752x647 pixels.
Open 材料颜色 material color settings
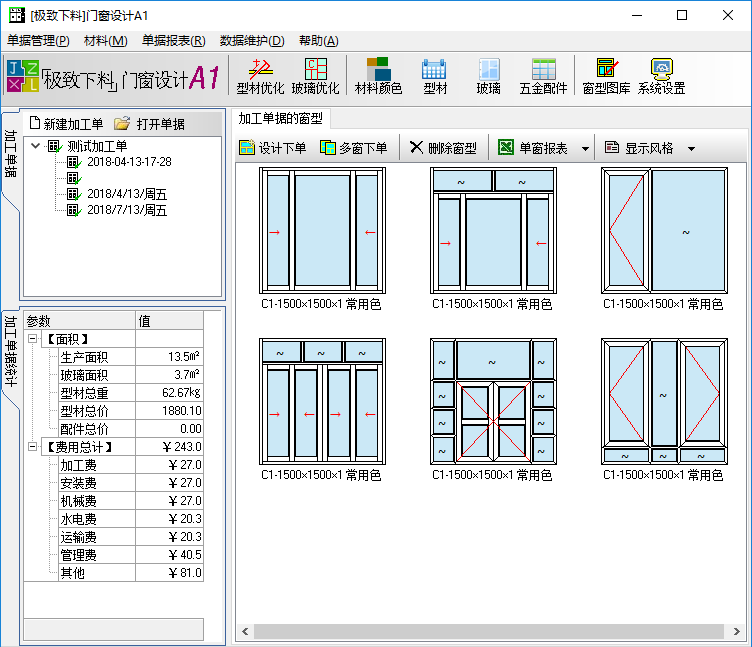click(378, 77)
